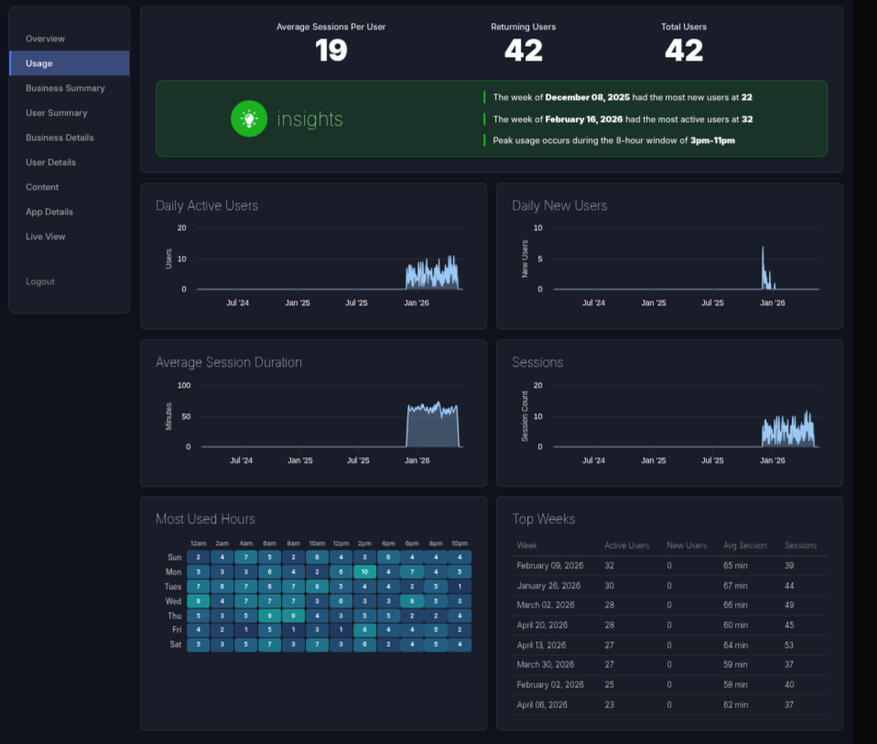Click Jul '24 axis label in Daily Active Users
Viewport: 877px width, 744px height.
pos(237,303)
